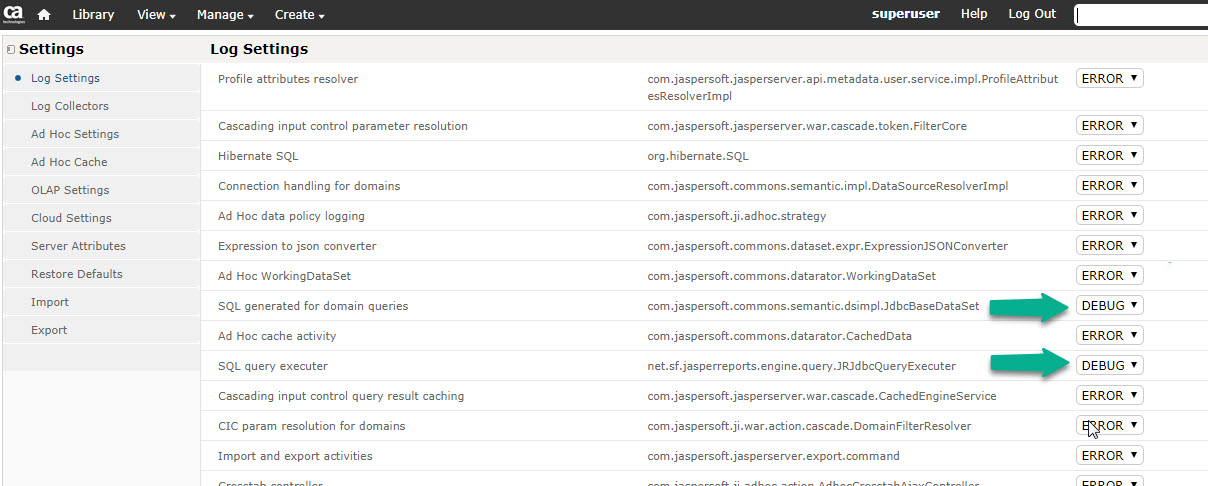Click Restore Defaults in the sidebar
The width and height of the screenshot is (1208, 486).
[x=77, y=274]
